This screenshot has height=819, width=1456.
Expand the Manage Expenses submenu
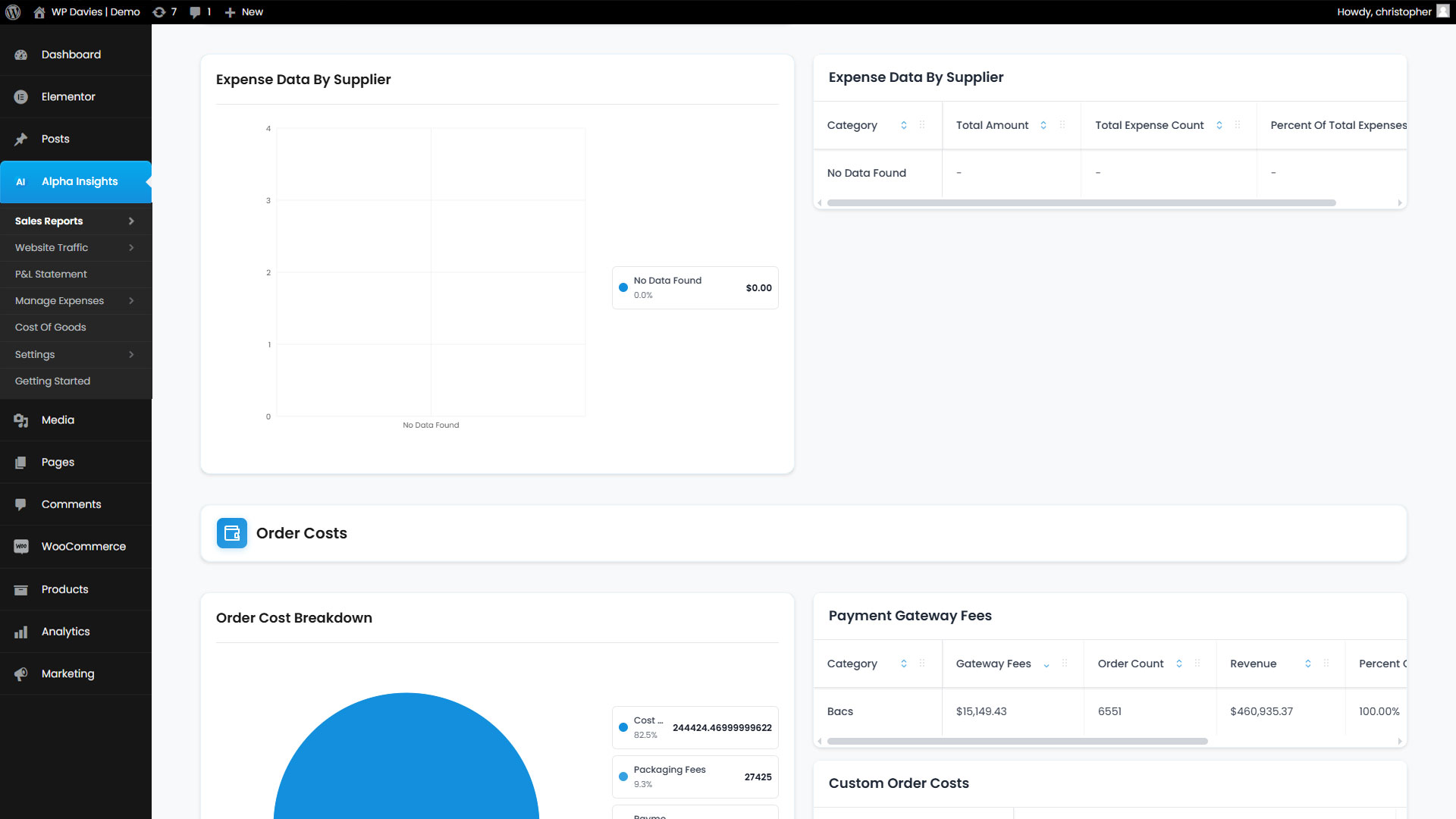pyautogui.click(x=131, y=301)
